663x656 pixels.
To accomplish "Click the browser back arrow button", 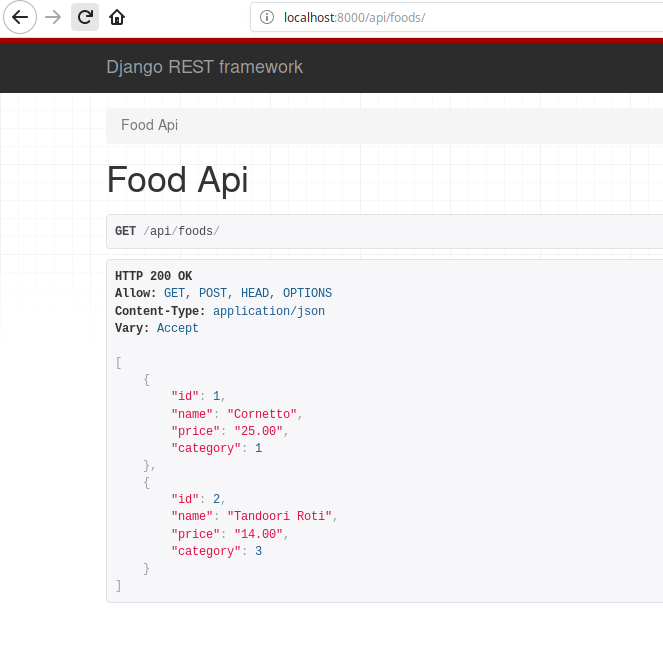I will point(20,17).
